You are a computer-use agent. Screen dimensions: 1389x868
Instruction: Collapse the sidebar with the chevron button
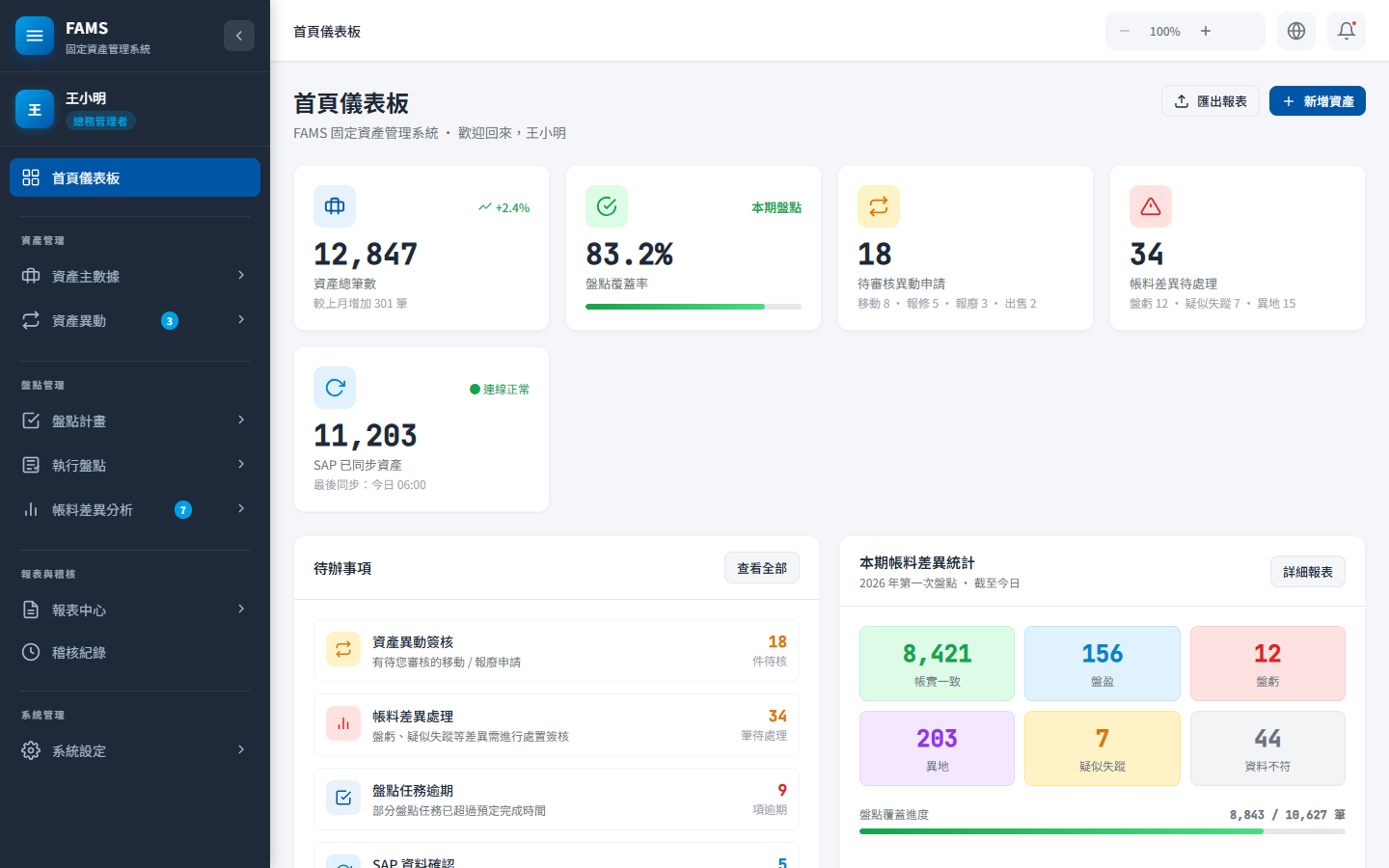click(239, 36)
